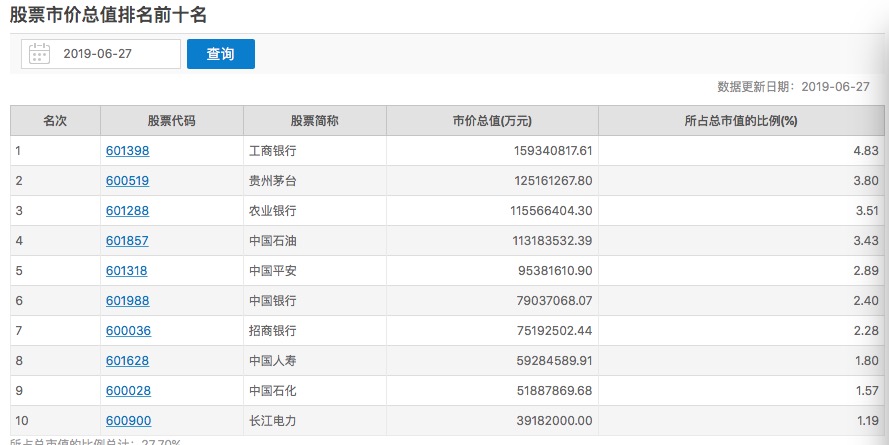This screenshot has width=889, height=445.
Task: Select the percentage value 4.83
Action: tap(866, 151)
